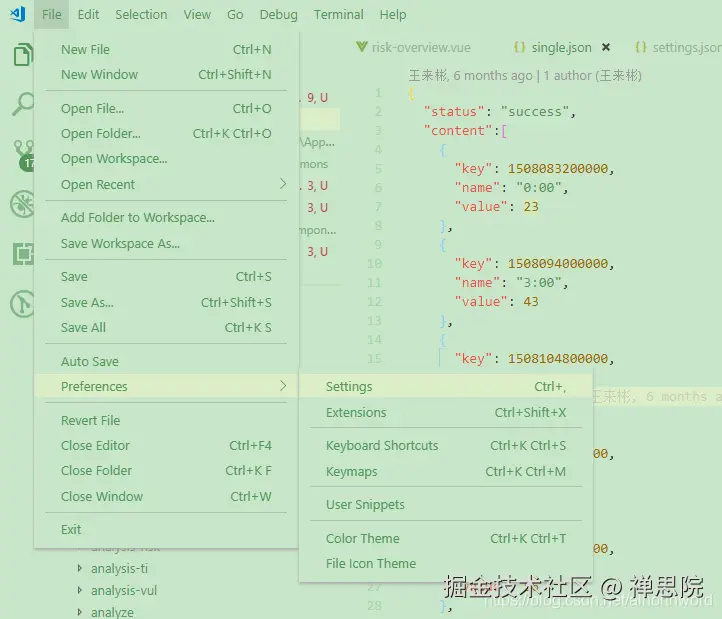The image size is (722, 619).
Task: Choose Save Workspace As...
Action: pos(166,243)
